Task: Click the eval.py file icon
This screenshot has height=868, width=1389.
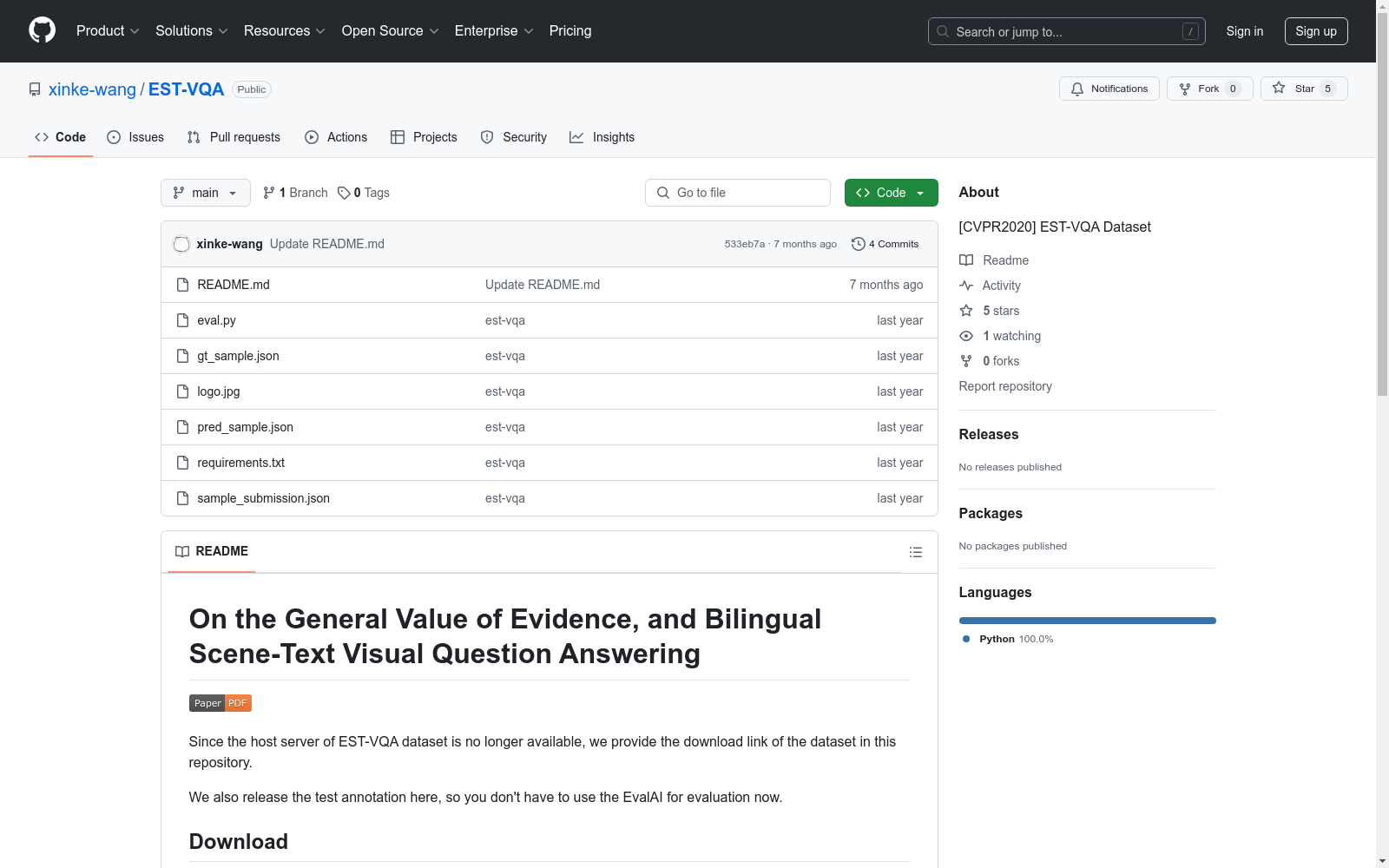Action: (x=182, y=320)
